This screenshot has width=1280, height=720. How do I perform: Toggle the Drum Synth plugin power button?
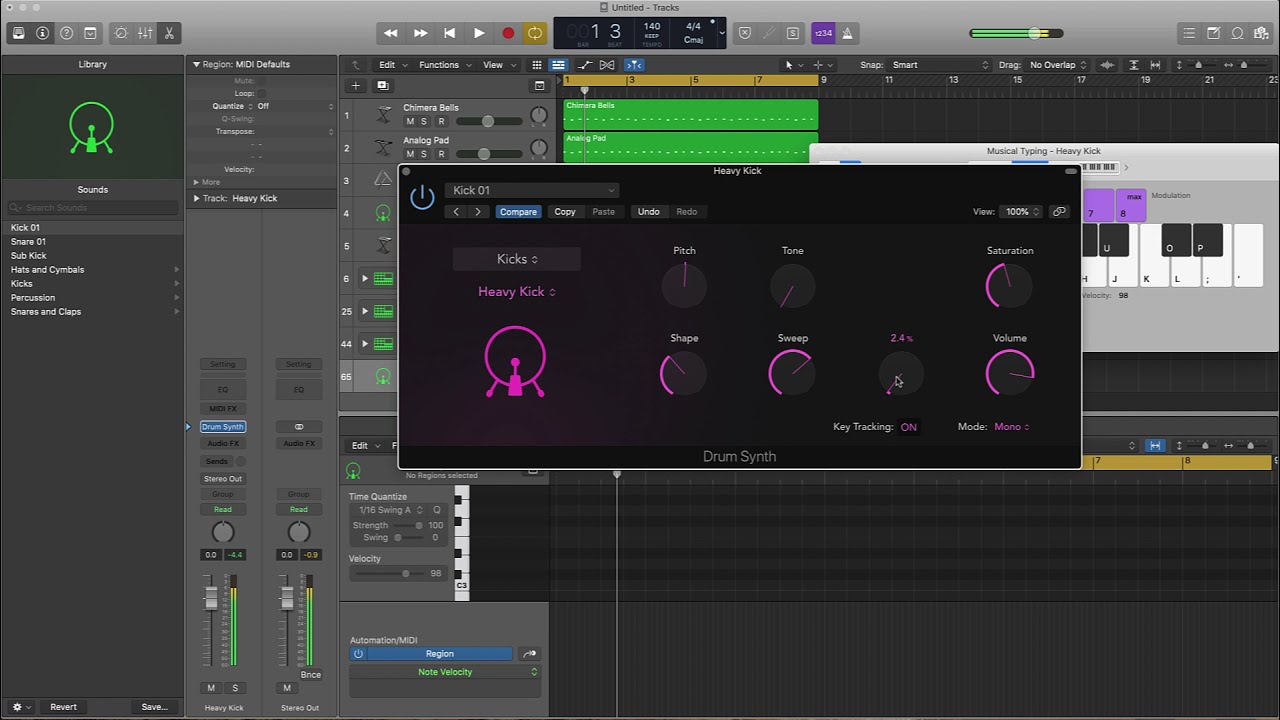pyautogui.click(x=422, y=197)
